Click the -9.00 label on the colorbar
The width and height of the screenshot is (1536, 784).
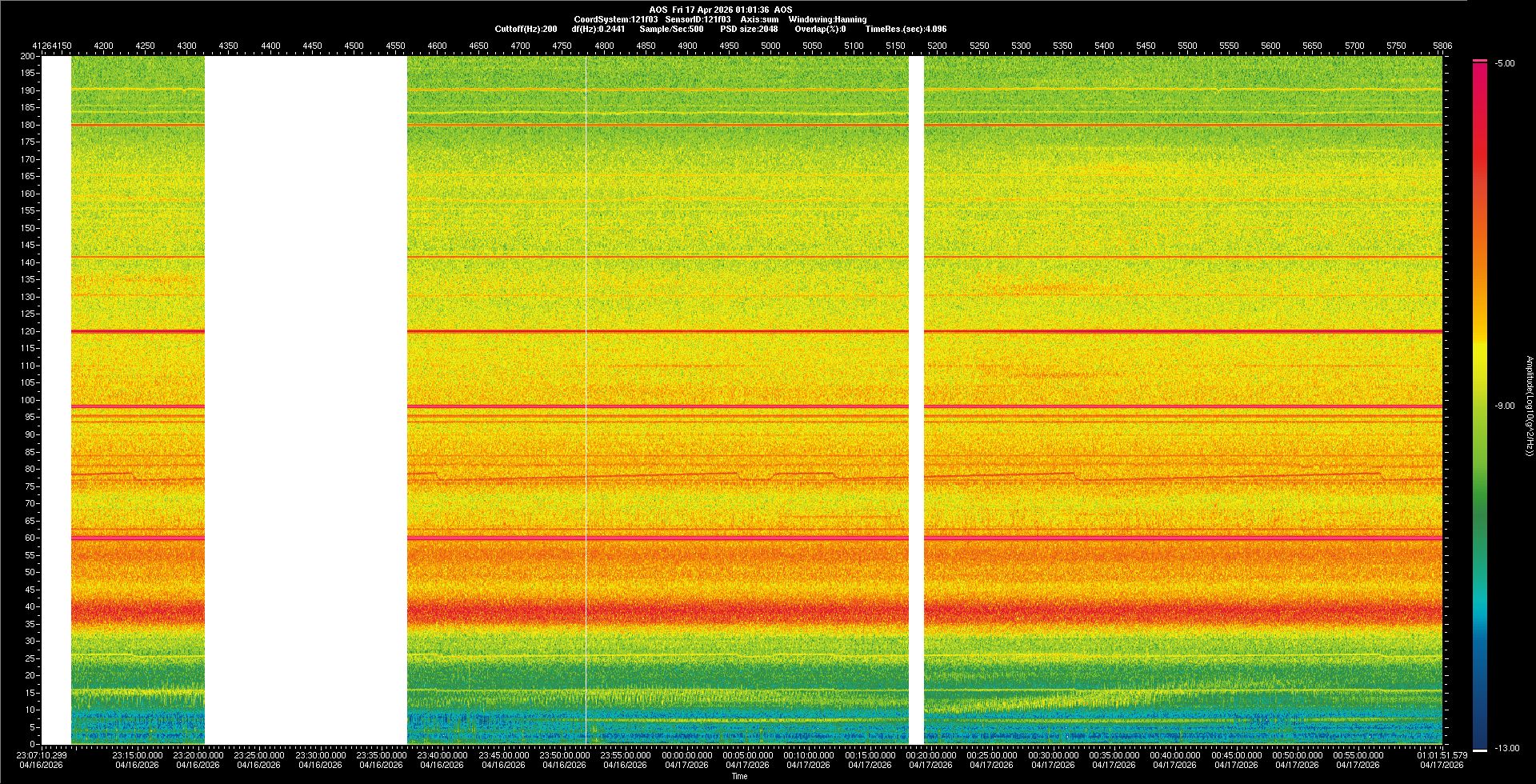pos(1505,406)
